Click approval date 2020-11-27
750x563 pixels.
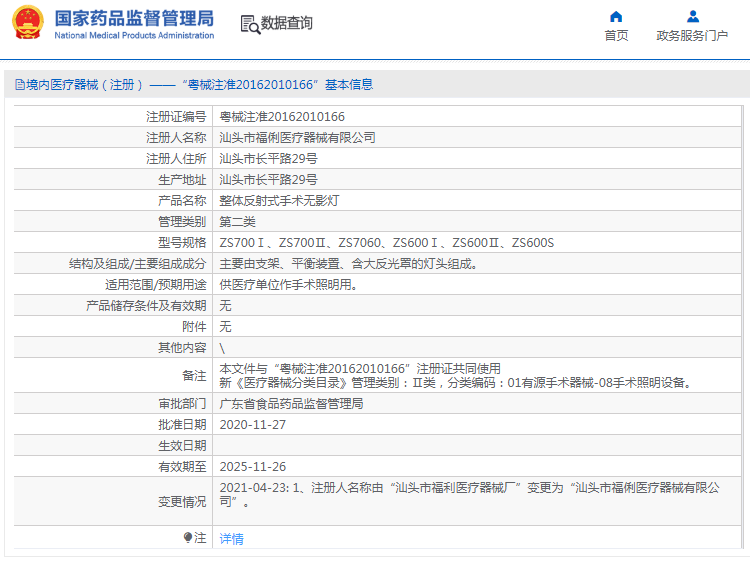pos(253,425)
